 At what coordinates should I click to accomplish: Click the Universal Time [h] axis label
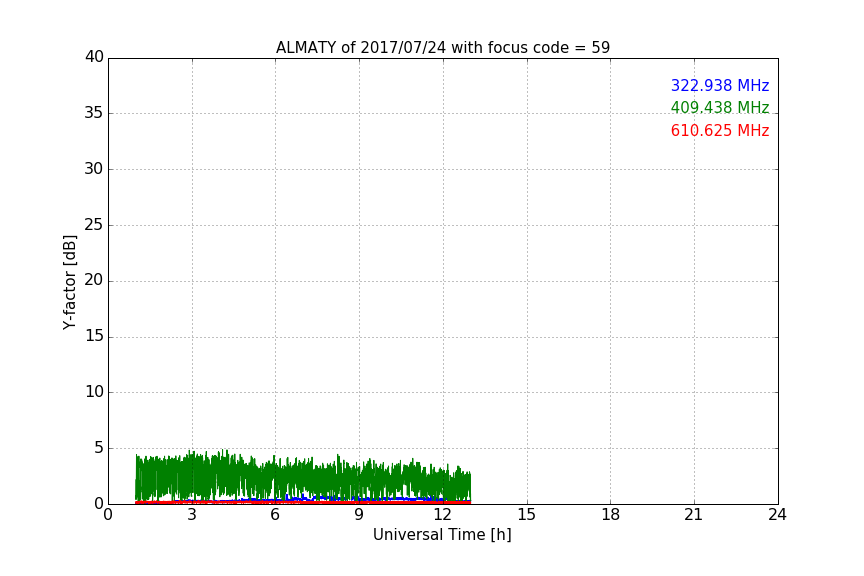pyautogui.click(x=442, y=535)
